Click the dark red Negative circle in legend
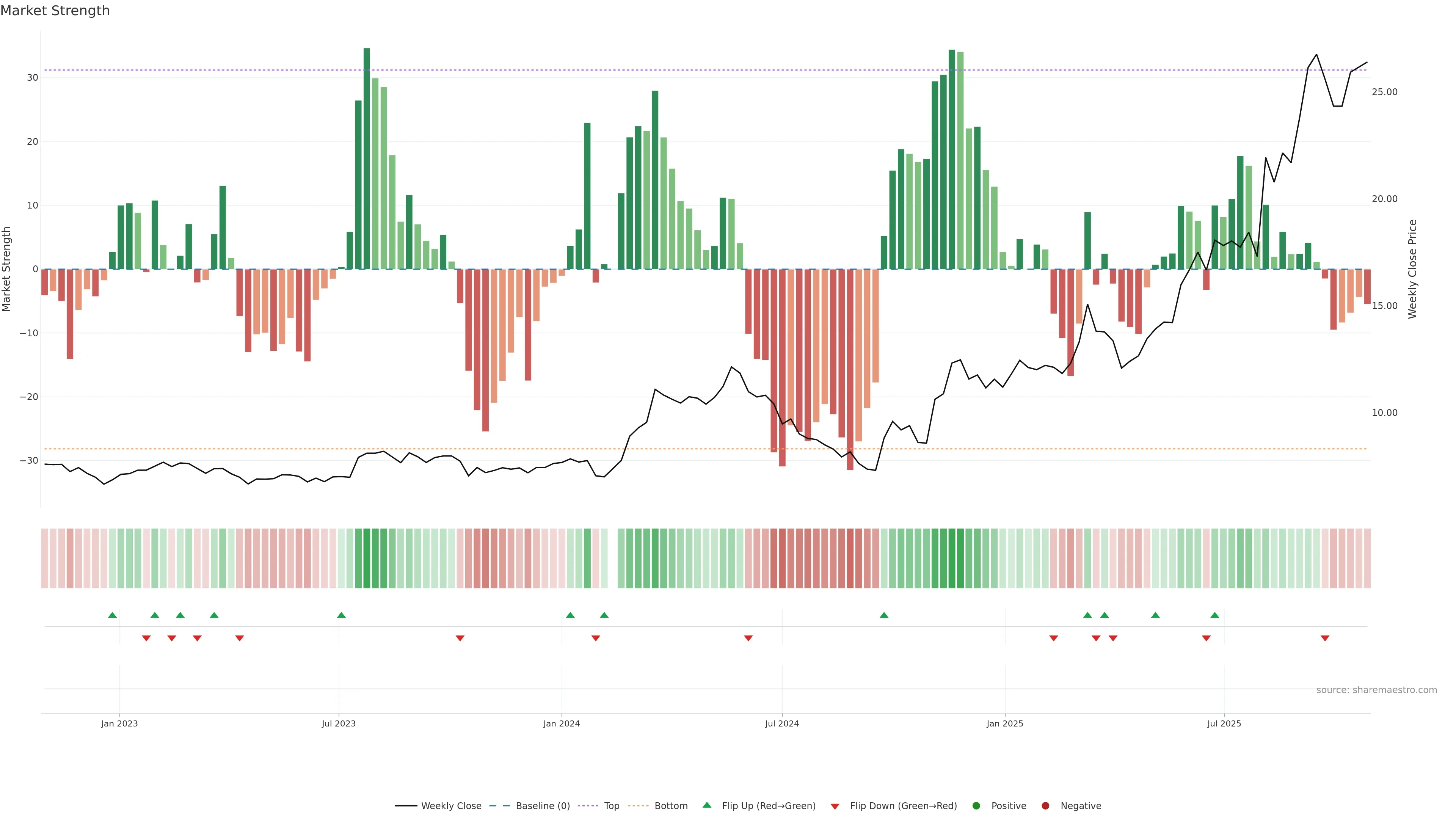 (1045, 806)
